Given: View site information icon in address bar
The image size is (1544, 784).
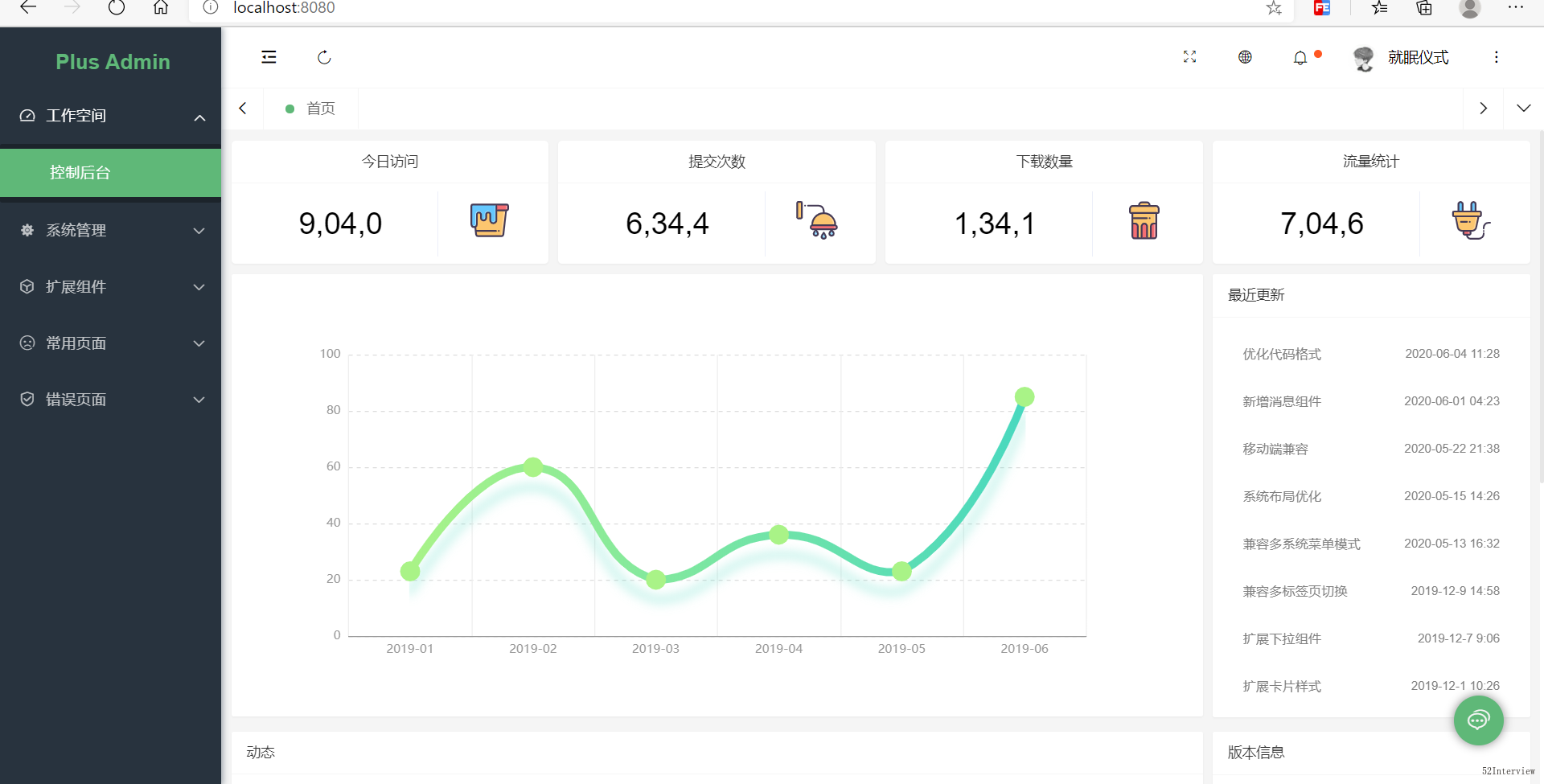Looking at the screenshot, I should [x=211, y=7].
